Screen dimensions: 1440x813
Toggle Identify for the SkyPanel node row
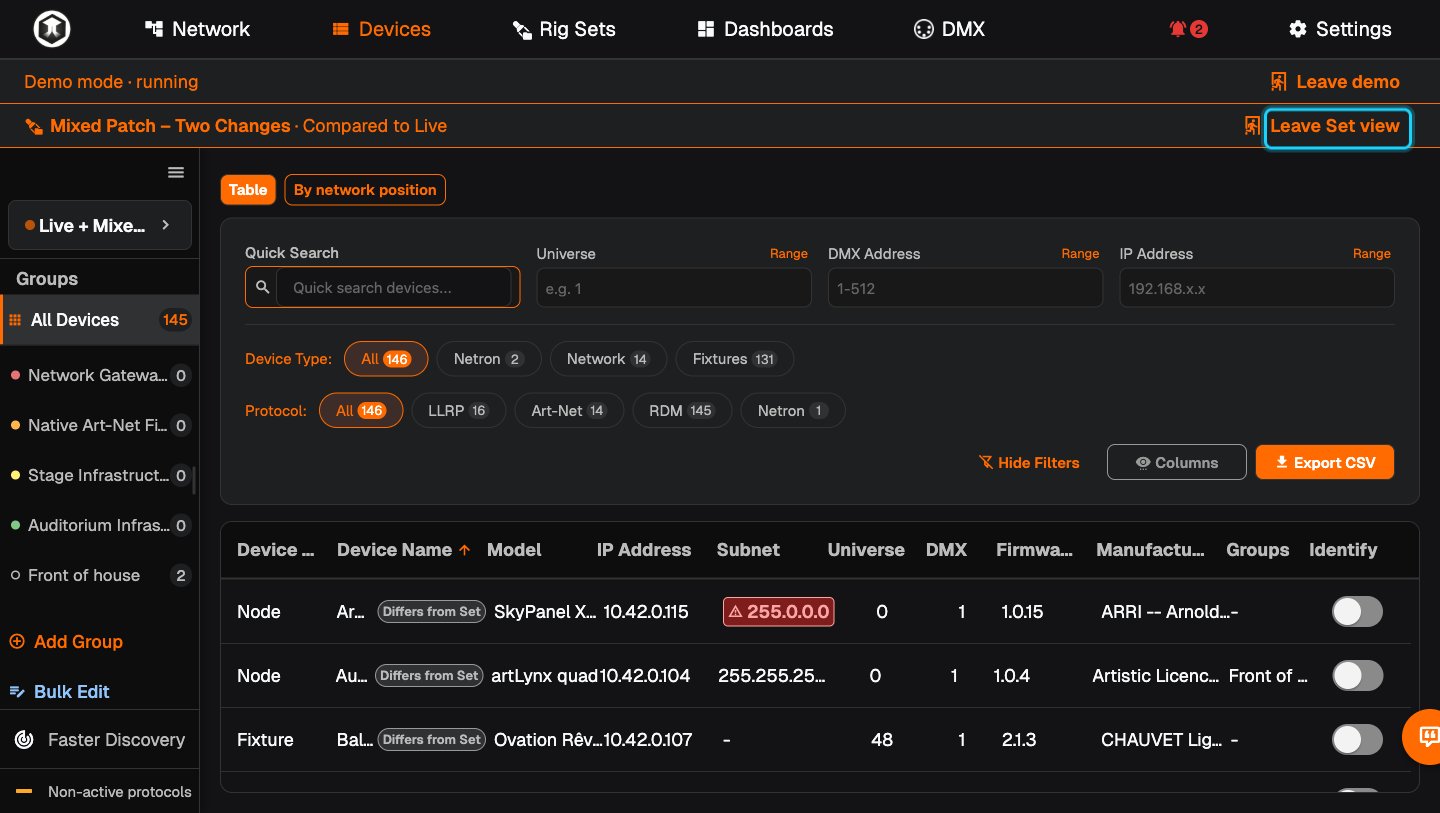click(1357, 612)
